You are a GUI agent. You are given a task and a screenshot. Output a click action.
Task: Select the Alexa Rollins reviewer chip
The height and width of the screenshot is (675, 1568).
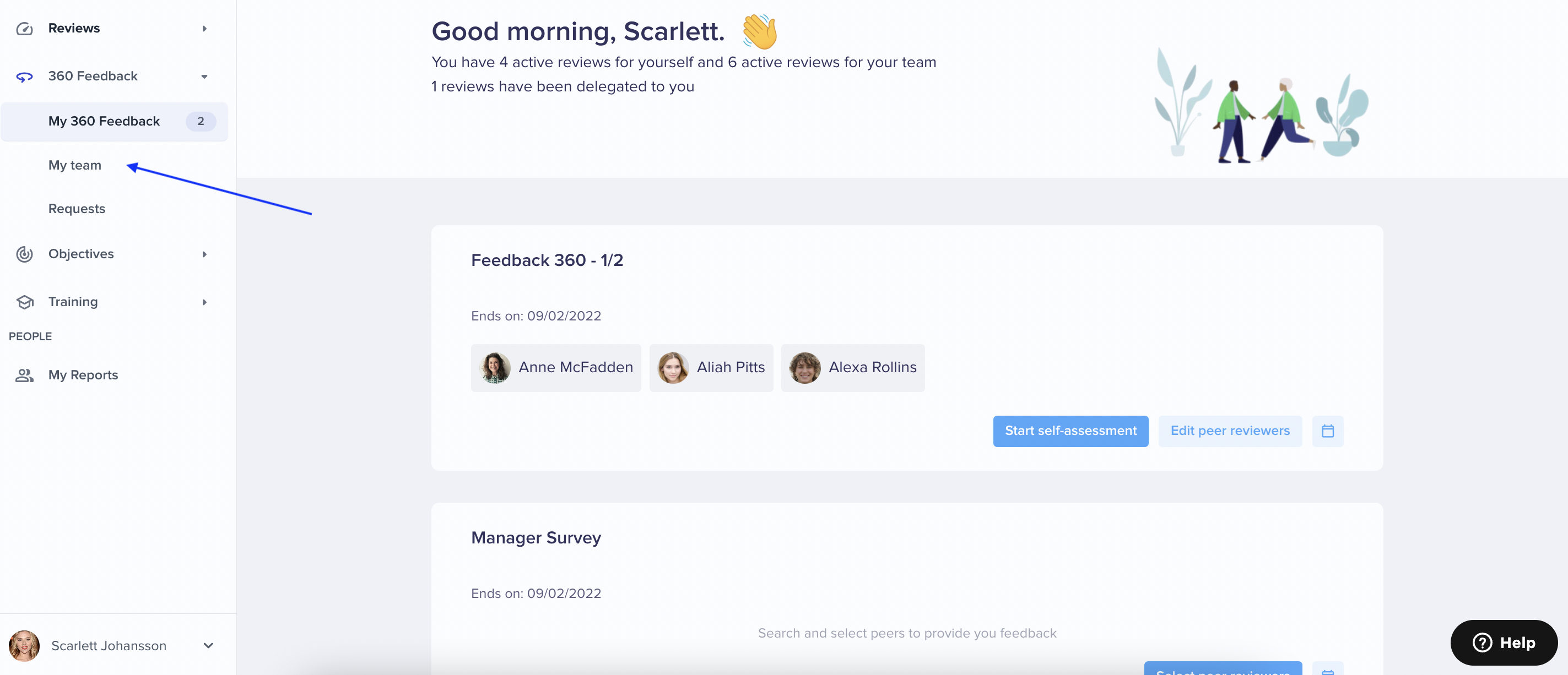853,368
